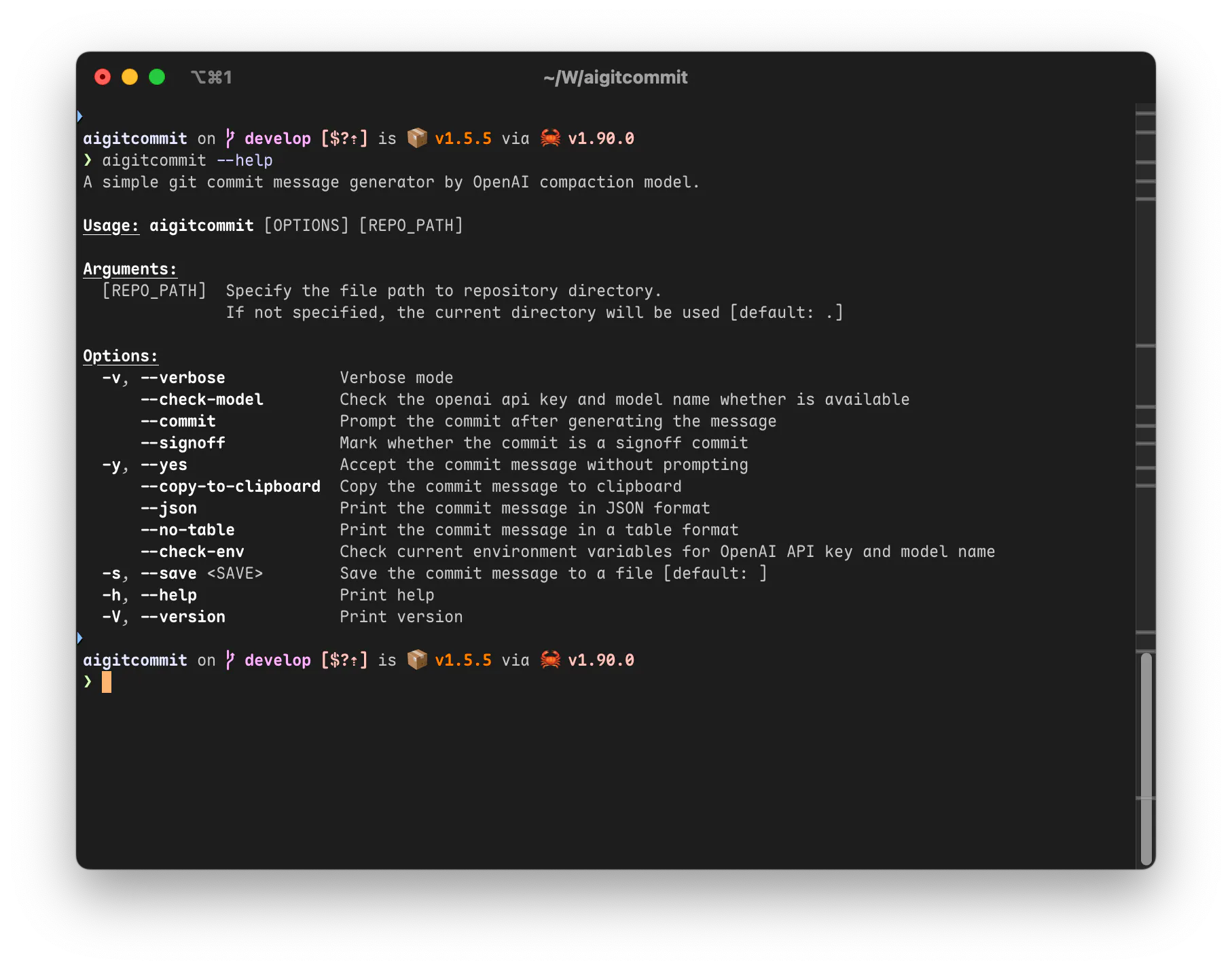Click the '--commit' option text
The image size is (1232, 970).
click(178, 421)
